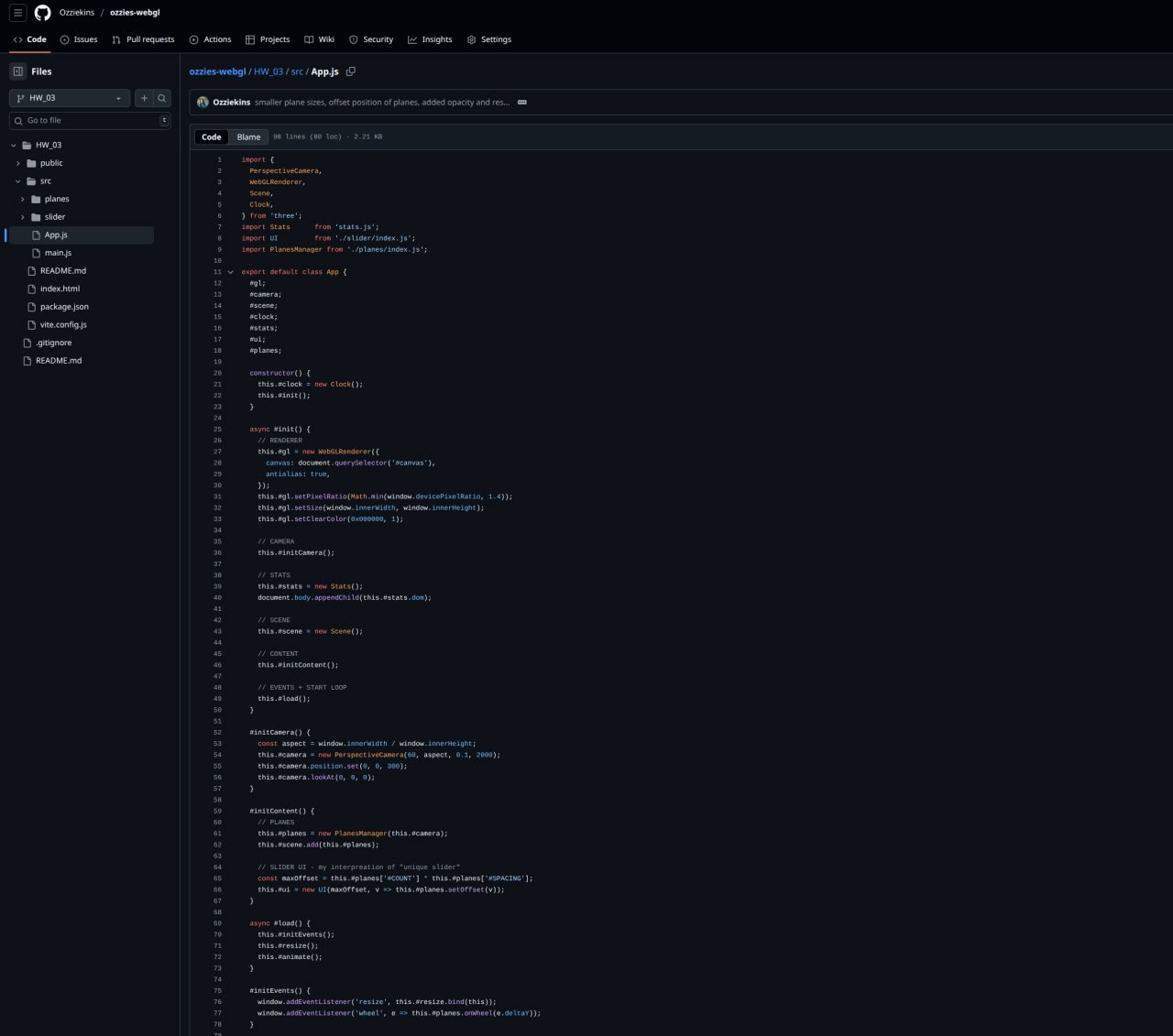Open the package.json file
1173x1036 pixels.
[64, 307]
